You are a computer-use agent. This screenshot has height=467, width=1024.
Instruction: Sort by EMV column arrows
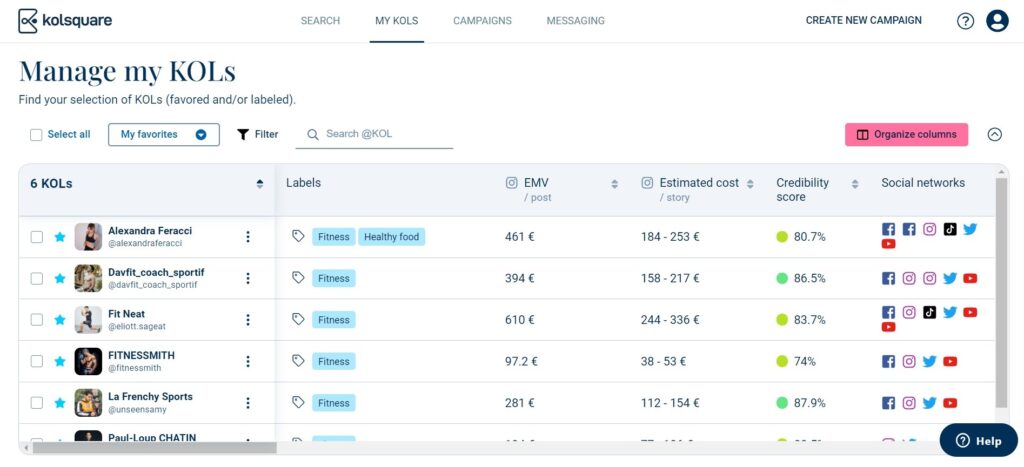pyautogui.click(x=614, y=184)
